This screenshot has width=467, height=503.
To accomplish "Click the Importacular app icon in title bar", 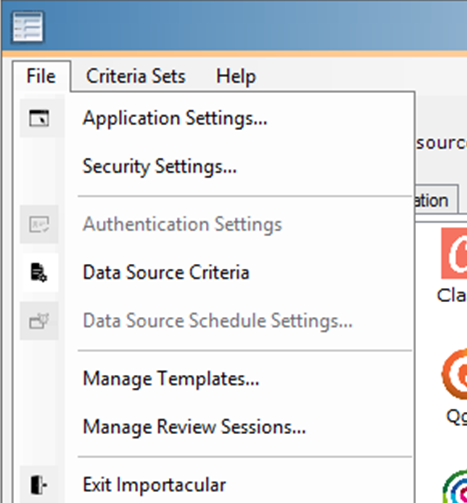I will click(28, 27).
